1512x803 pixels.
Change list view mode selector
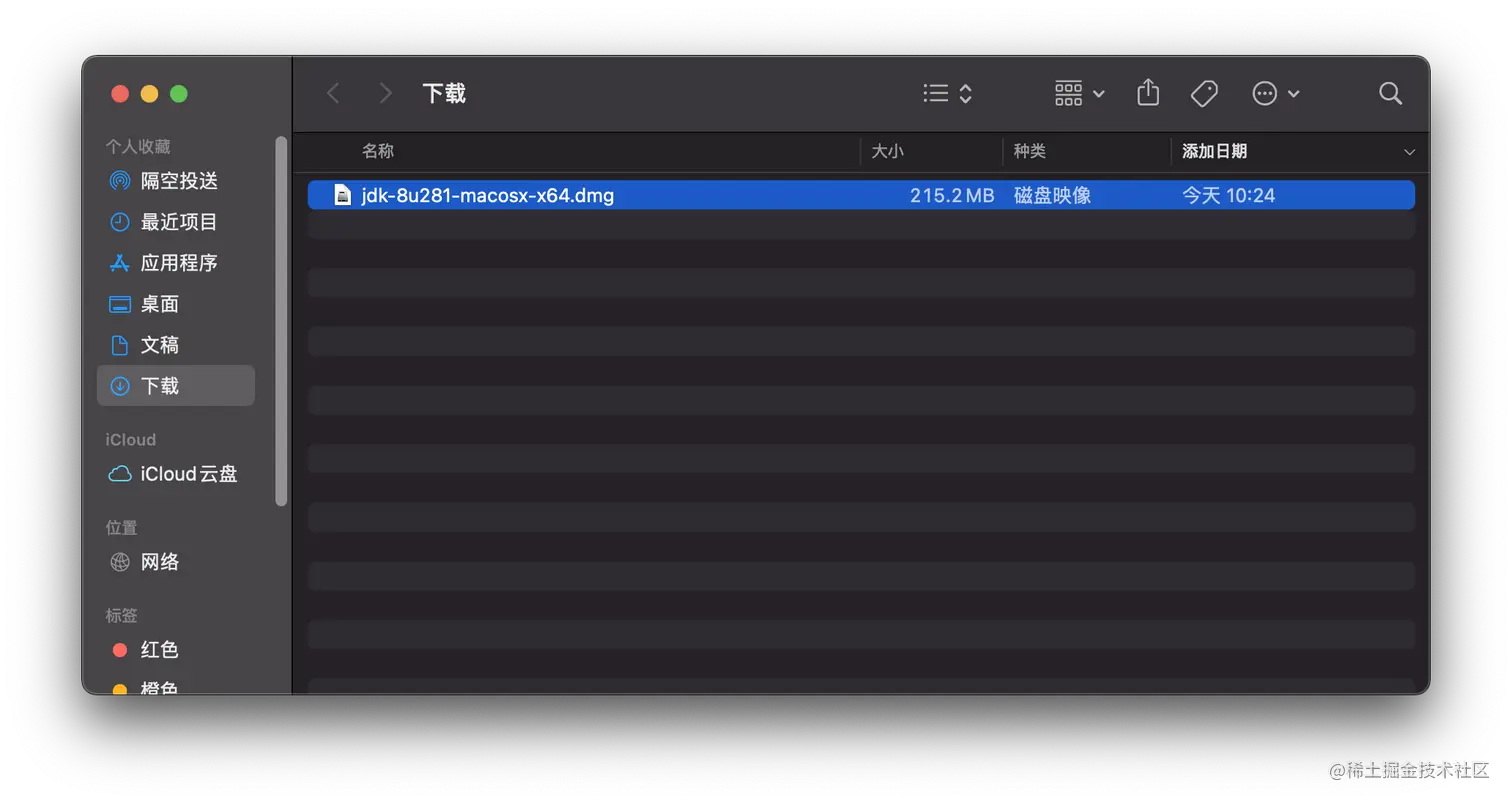pyautogui.click(x=947, y=94)
